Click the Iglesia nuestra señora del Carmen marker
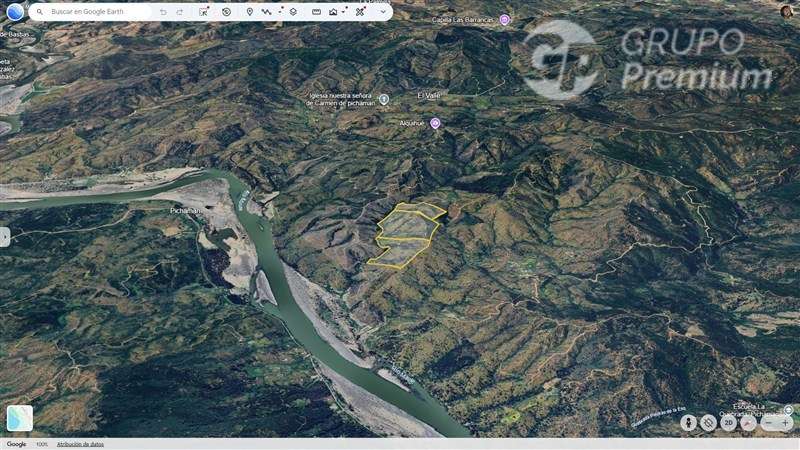The height and width of the screenshot is (450, 800). pyautogui.click(x=384, y=99)
